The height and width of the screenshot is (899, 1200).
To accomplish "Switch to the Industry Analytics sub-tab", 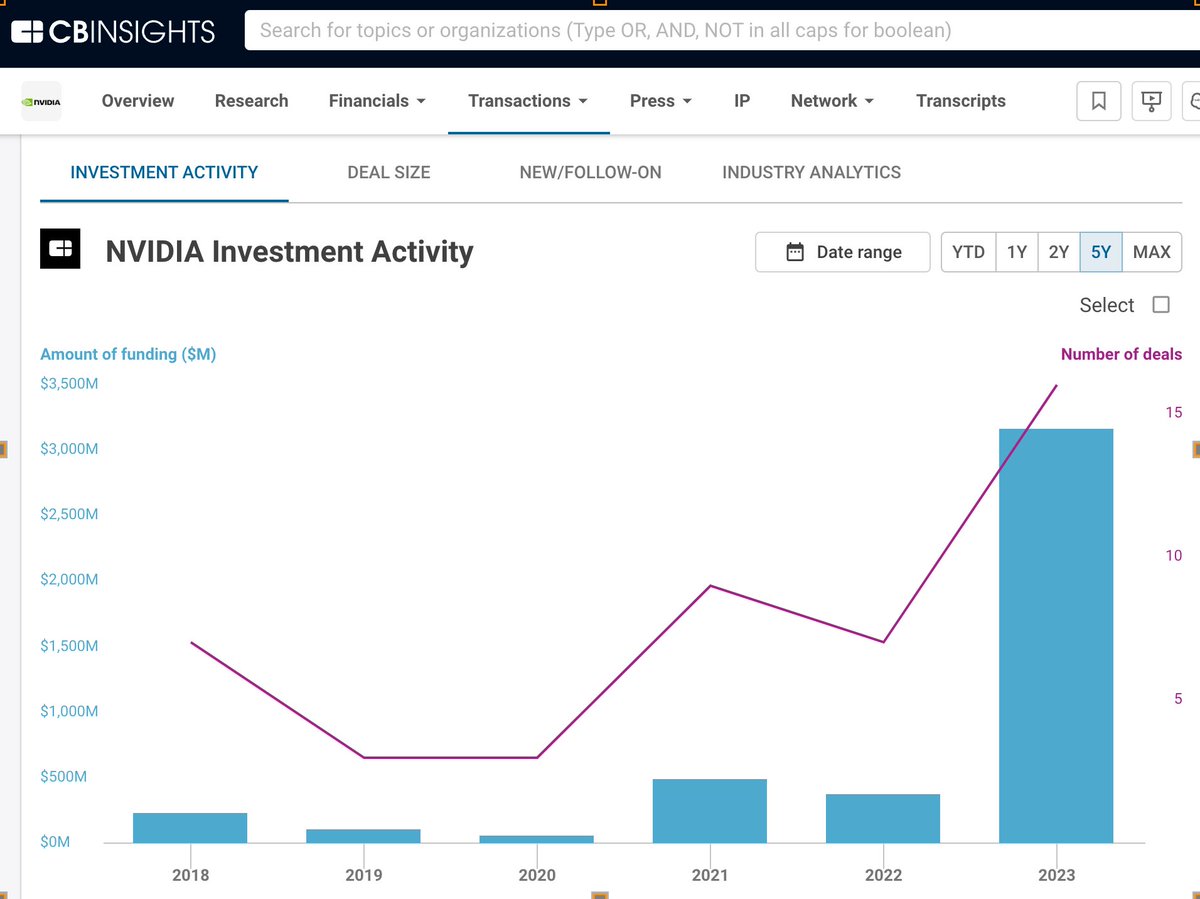I will pyautogui.click(x=812, y=172).
